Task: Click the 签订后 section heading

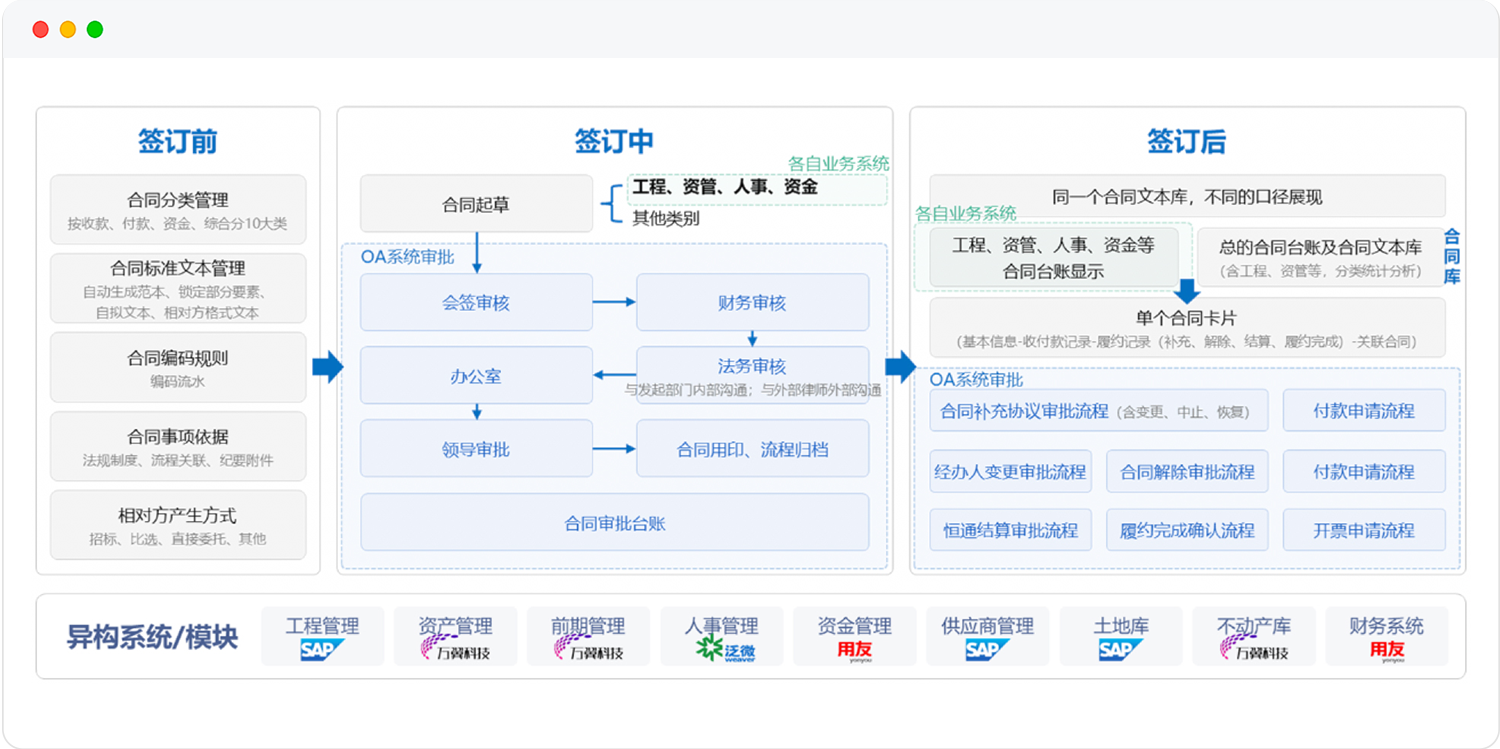Action: coord(1187,142)
